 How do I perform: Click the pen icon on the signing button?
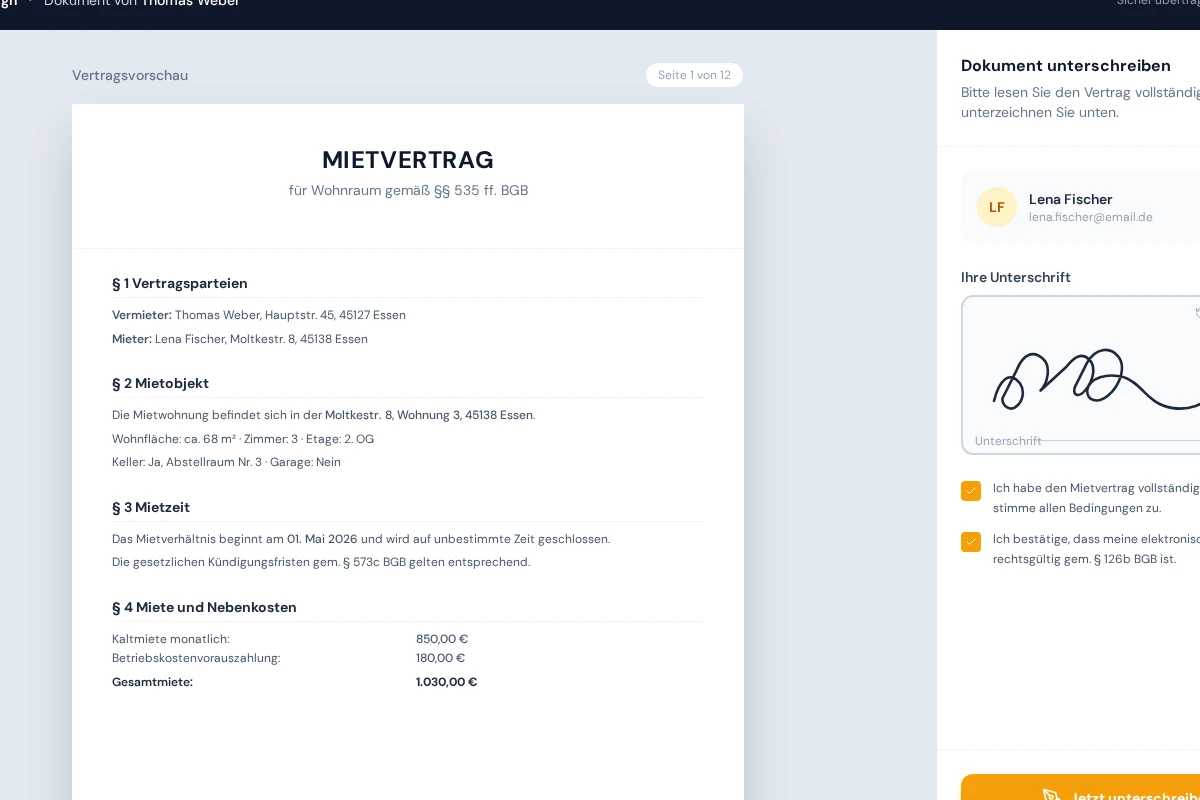click(1051, 797)
